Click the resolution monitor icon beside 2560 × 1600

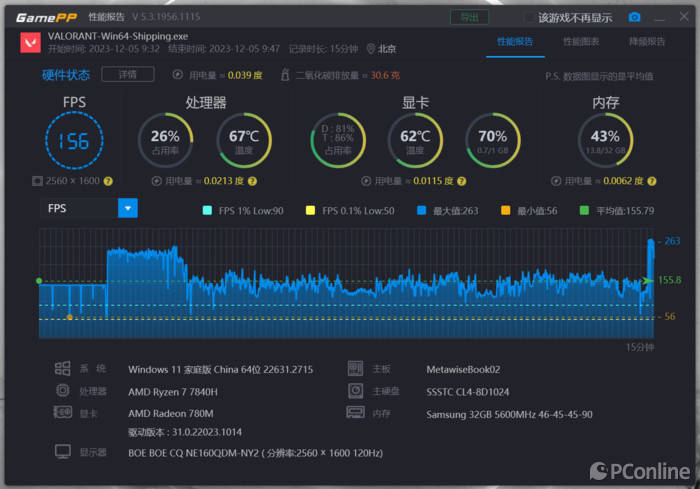[37, 181]
